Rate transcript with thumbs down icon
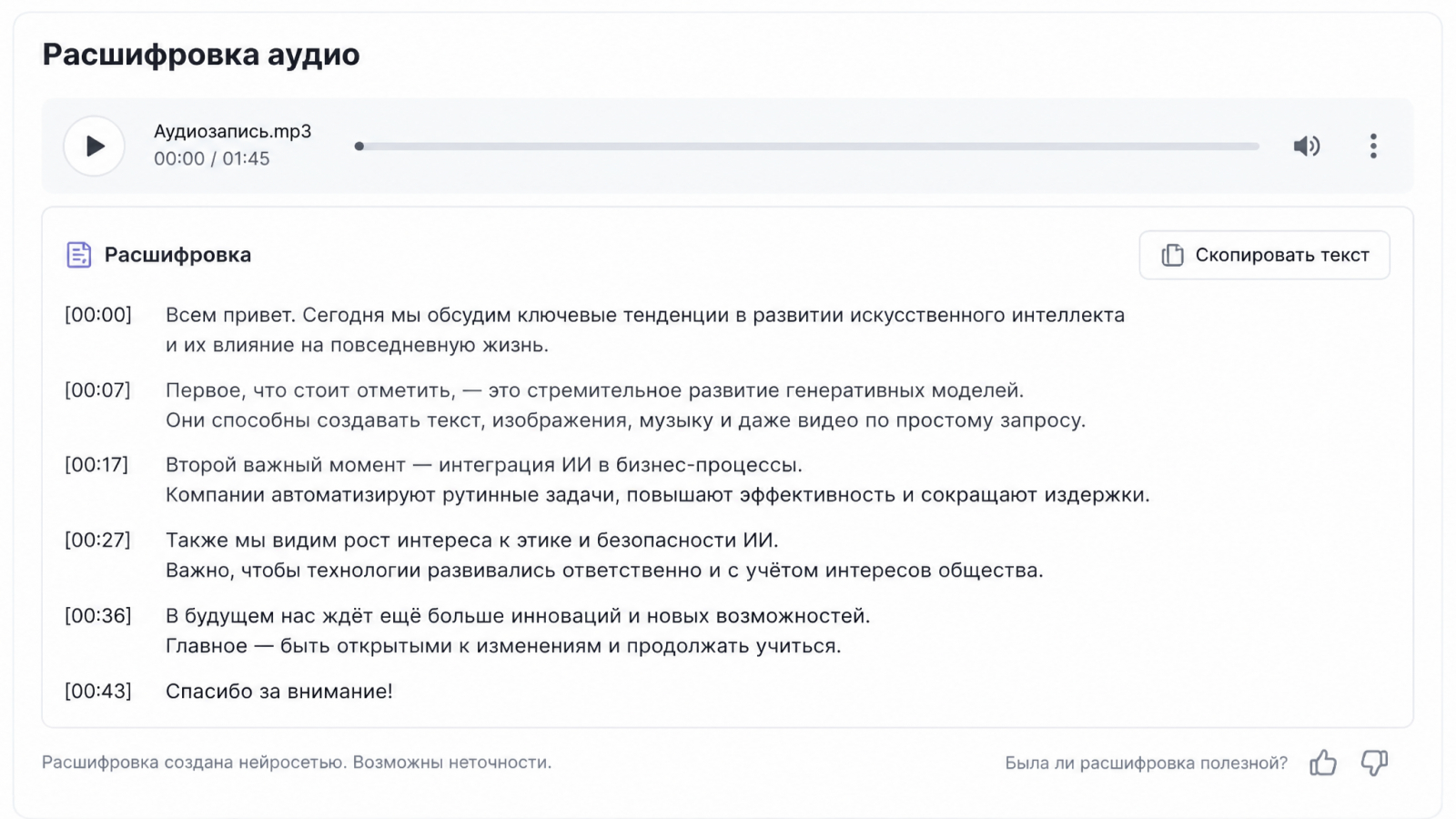Screen dimensions: 1456x819 coord(1374,763)
